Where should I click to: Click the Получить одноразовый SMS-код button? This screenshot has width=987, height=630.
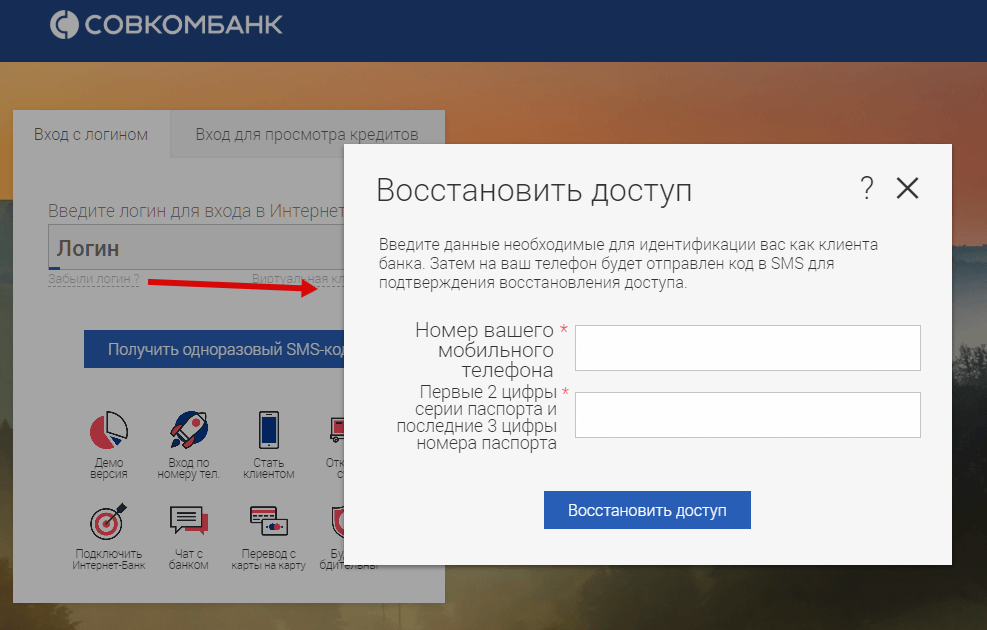point(214,350)
